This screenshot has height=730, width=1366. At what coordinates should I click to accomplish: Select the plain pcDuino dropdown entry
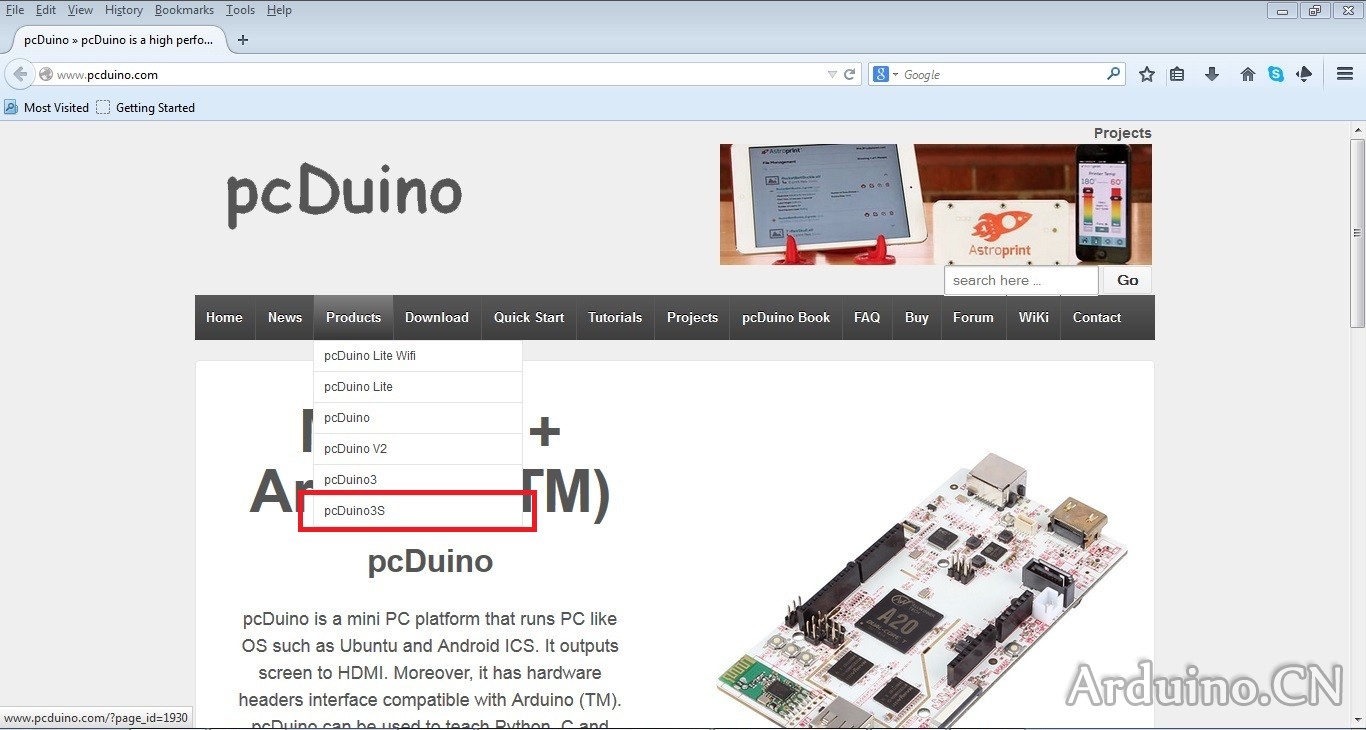tap(418, 418)
